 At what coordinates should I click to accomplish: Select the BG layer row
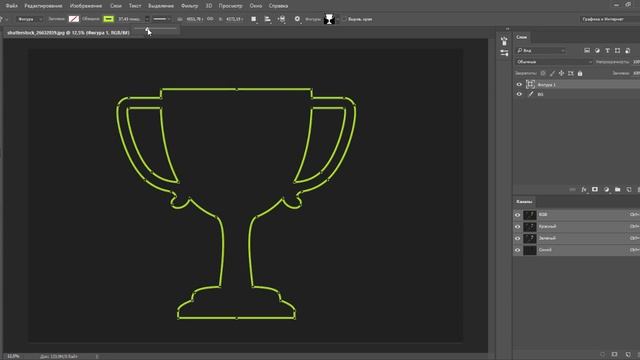(x=576, y=94)
